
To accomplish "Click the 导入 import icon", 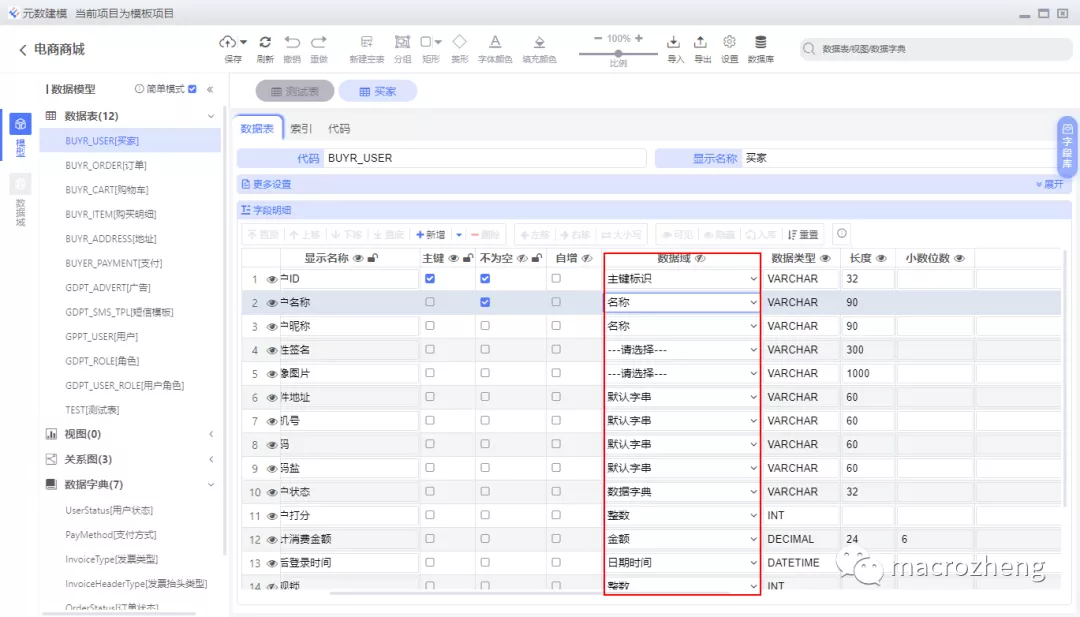I will (674, 42).
